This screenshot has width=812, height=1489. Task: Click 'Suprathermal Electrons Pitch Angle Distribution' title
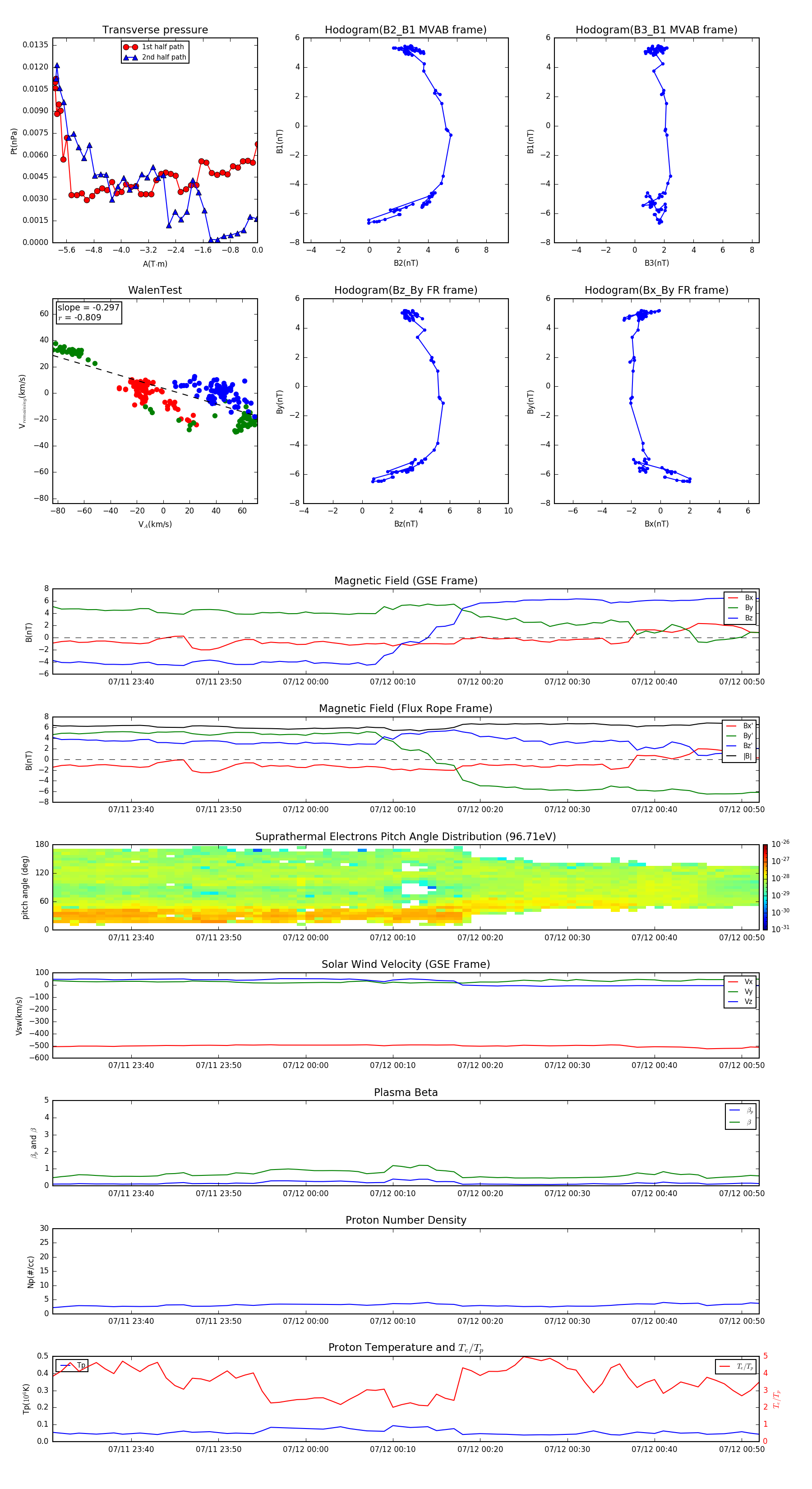coord(406,837)
